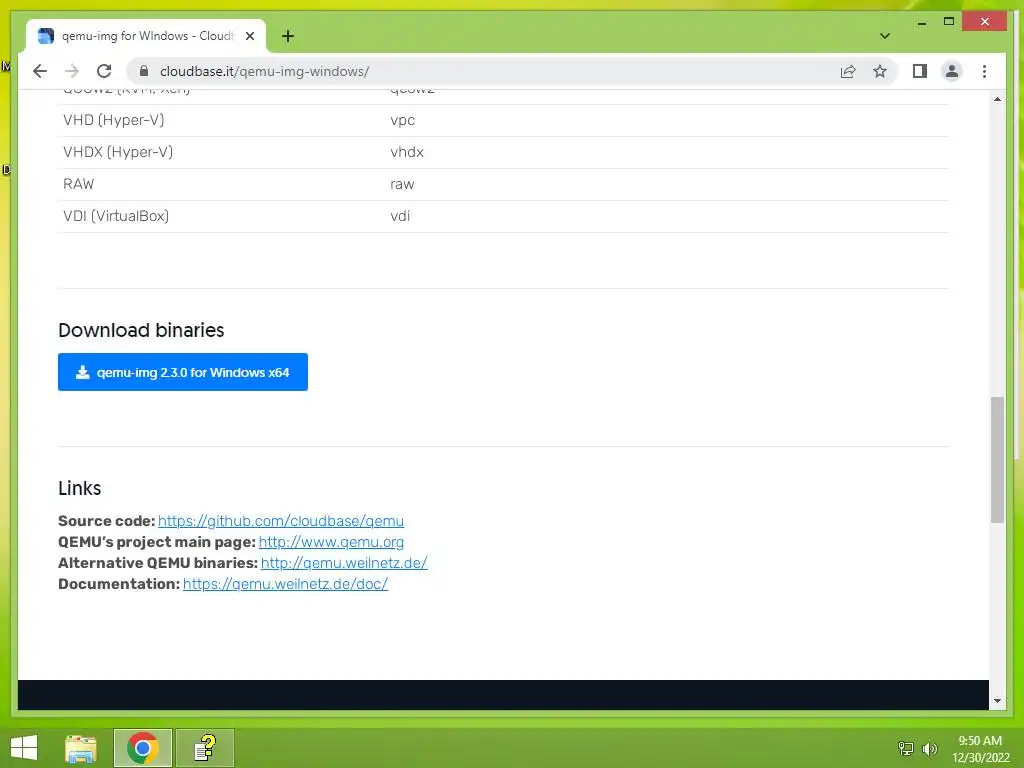Open the help question-mark taskbar app
The image size is (1024, 768).
205,748
